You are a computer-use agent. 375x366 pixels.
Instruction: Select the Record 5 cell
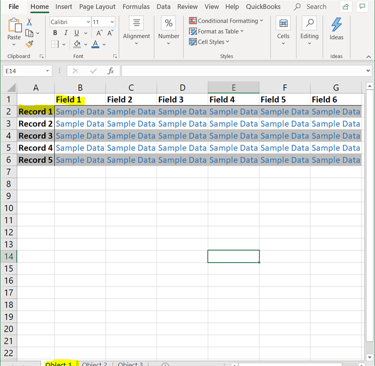(36, 160)
